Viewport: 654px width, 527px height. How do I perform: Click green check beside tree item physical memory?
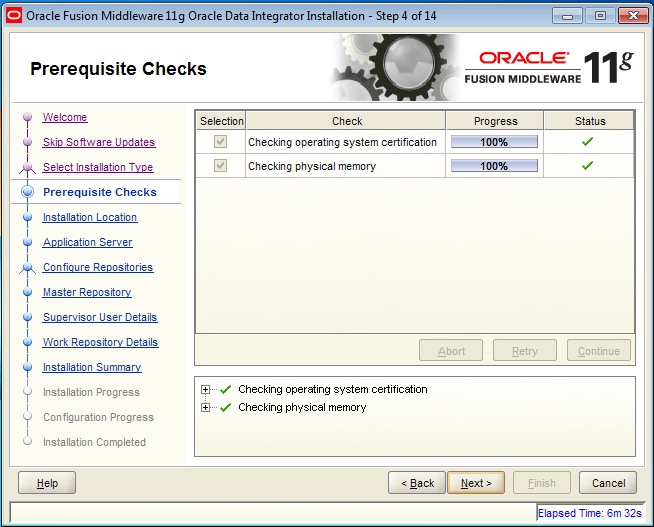[x=226, y=407]
